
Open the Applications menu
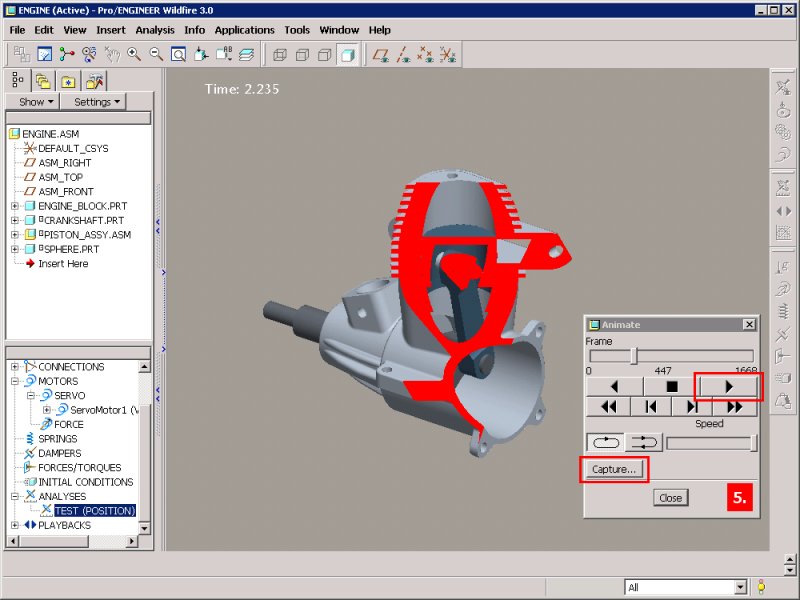[244, 30]
